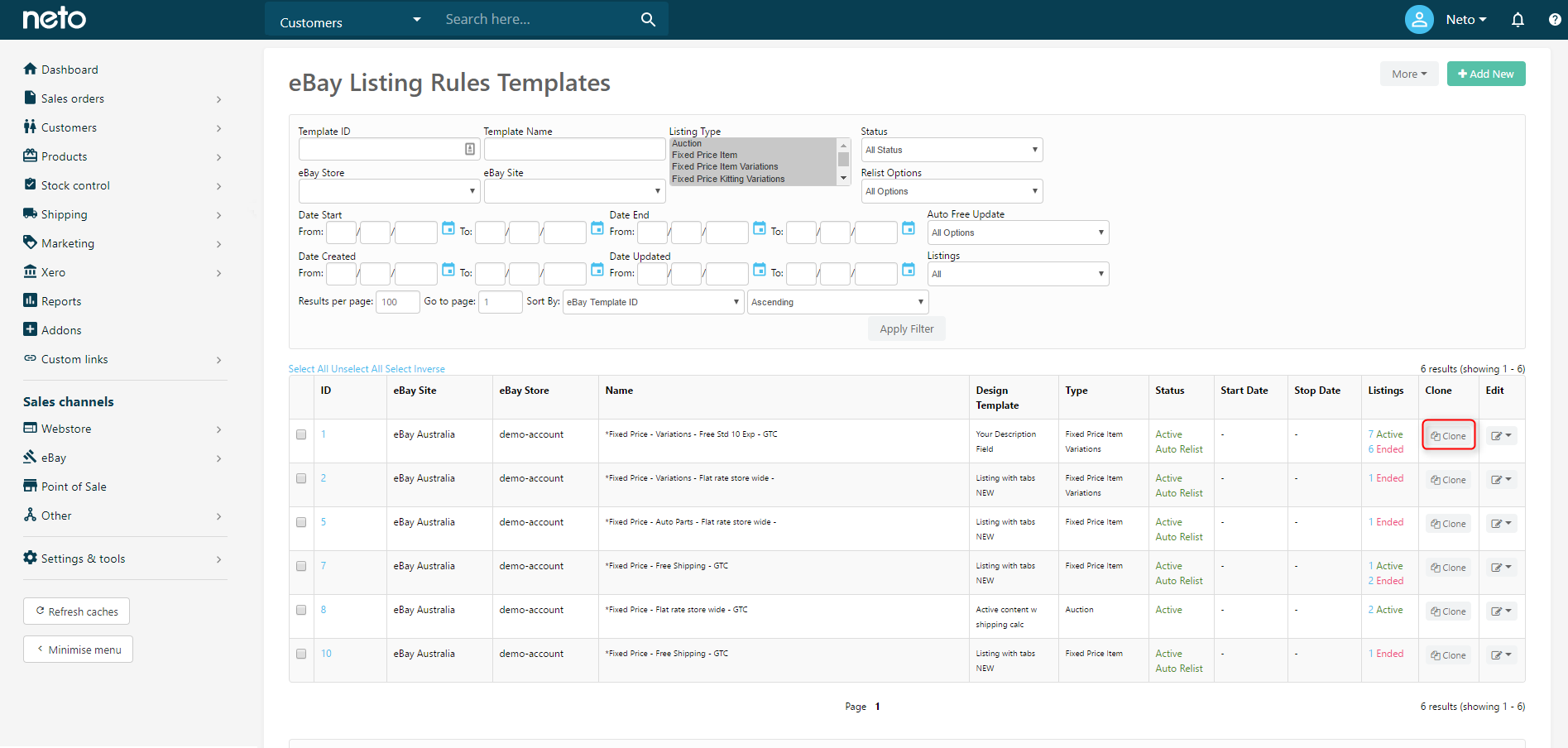Clone template ID 1
Viewport: 1568px width, 748px height.
pos(1448,435)
